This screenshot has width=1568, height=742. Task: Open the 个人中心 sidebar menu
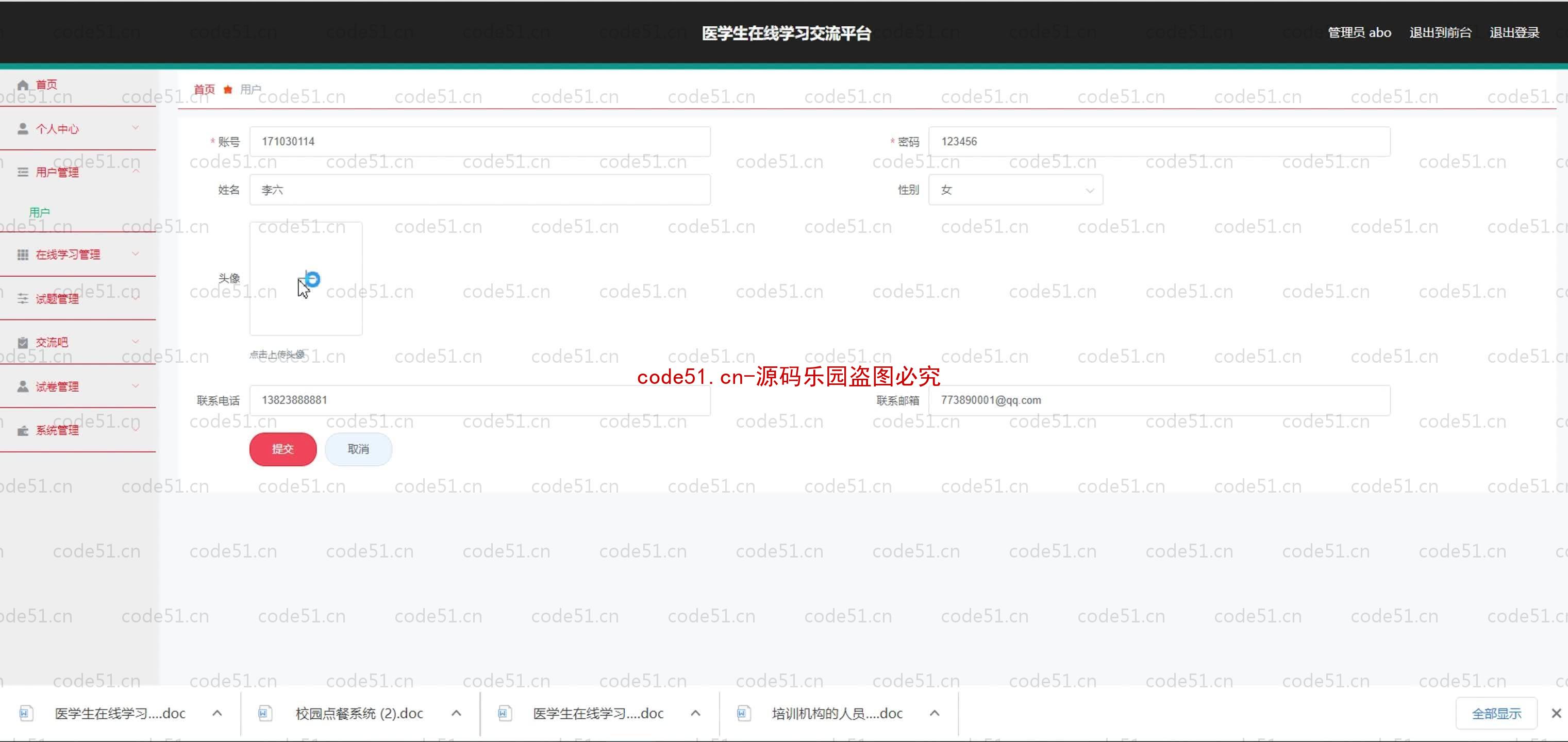[78, 128]
